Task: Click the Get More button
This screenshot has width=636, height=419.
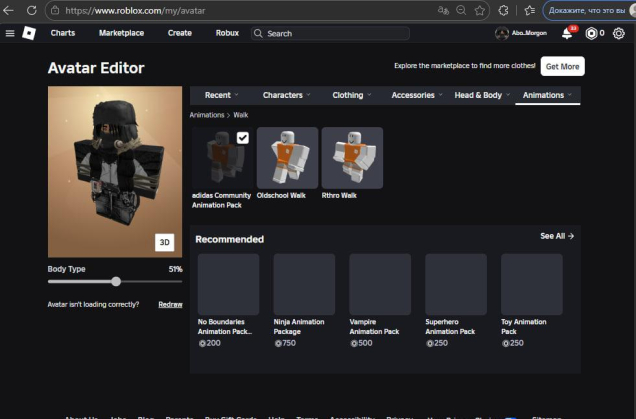Action: pos(562,67)
